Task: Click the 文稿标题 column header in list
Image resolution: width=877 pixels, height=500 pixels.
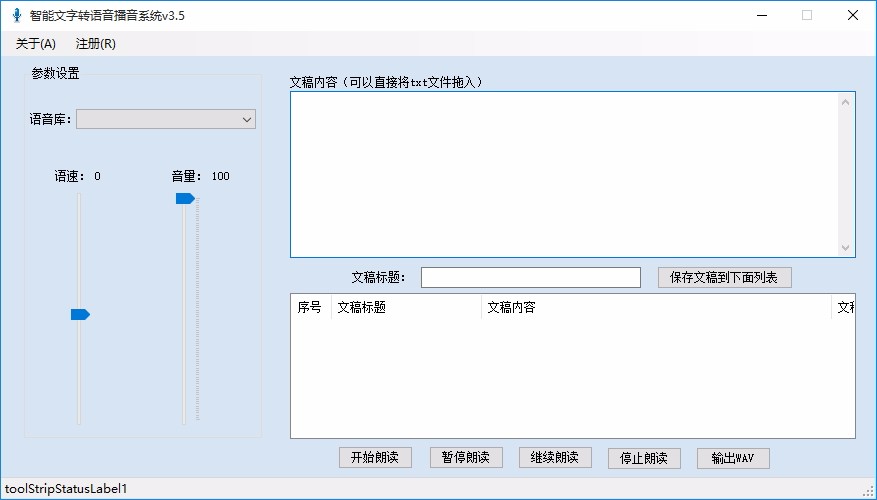Action: [x=406, y=307]
